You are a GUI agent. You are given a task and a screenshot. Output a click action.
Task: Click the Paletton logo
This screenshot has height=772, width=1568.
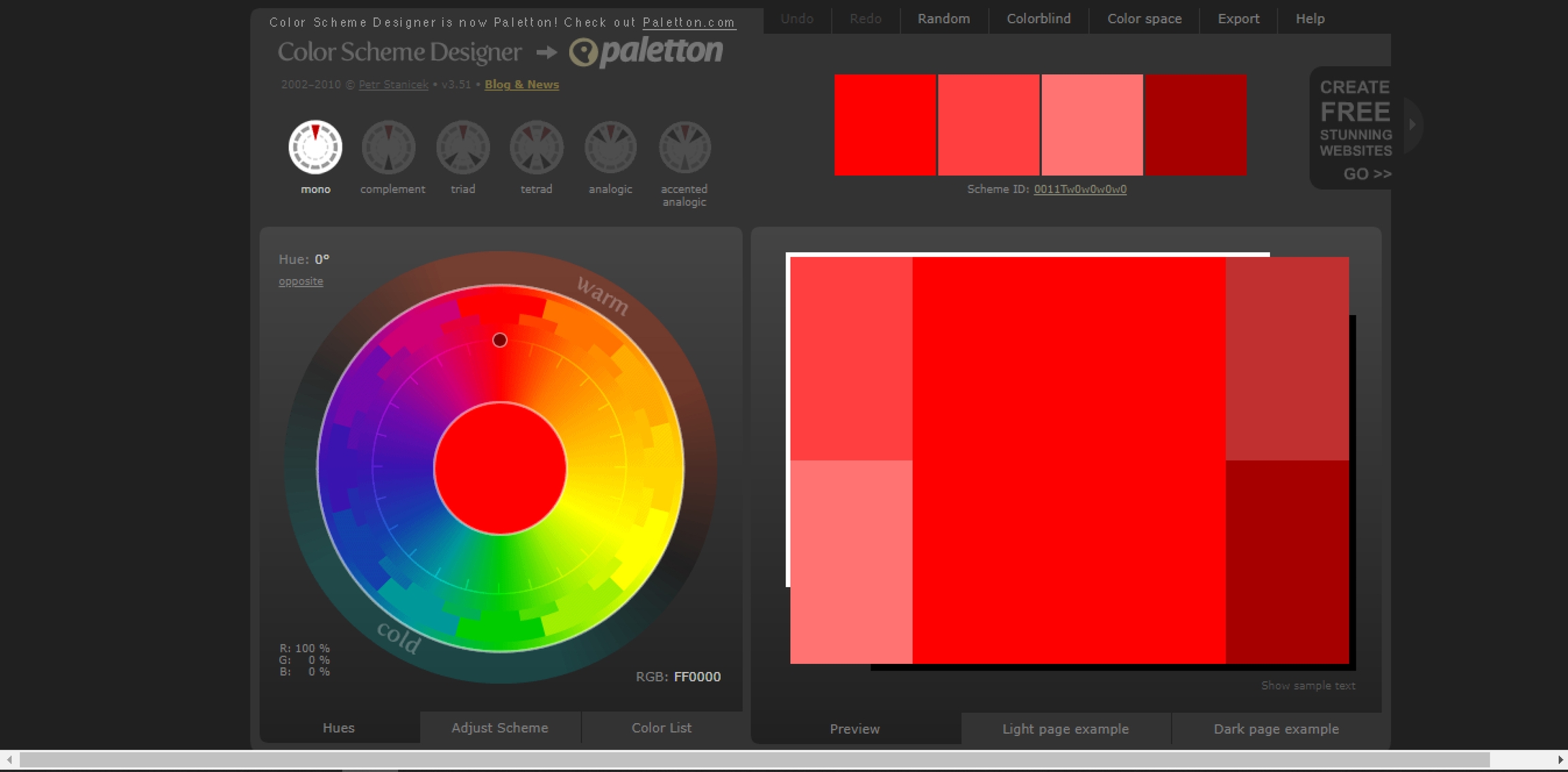point(647,52)
